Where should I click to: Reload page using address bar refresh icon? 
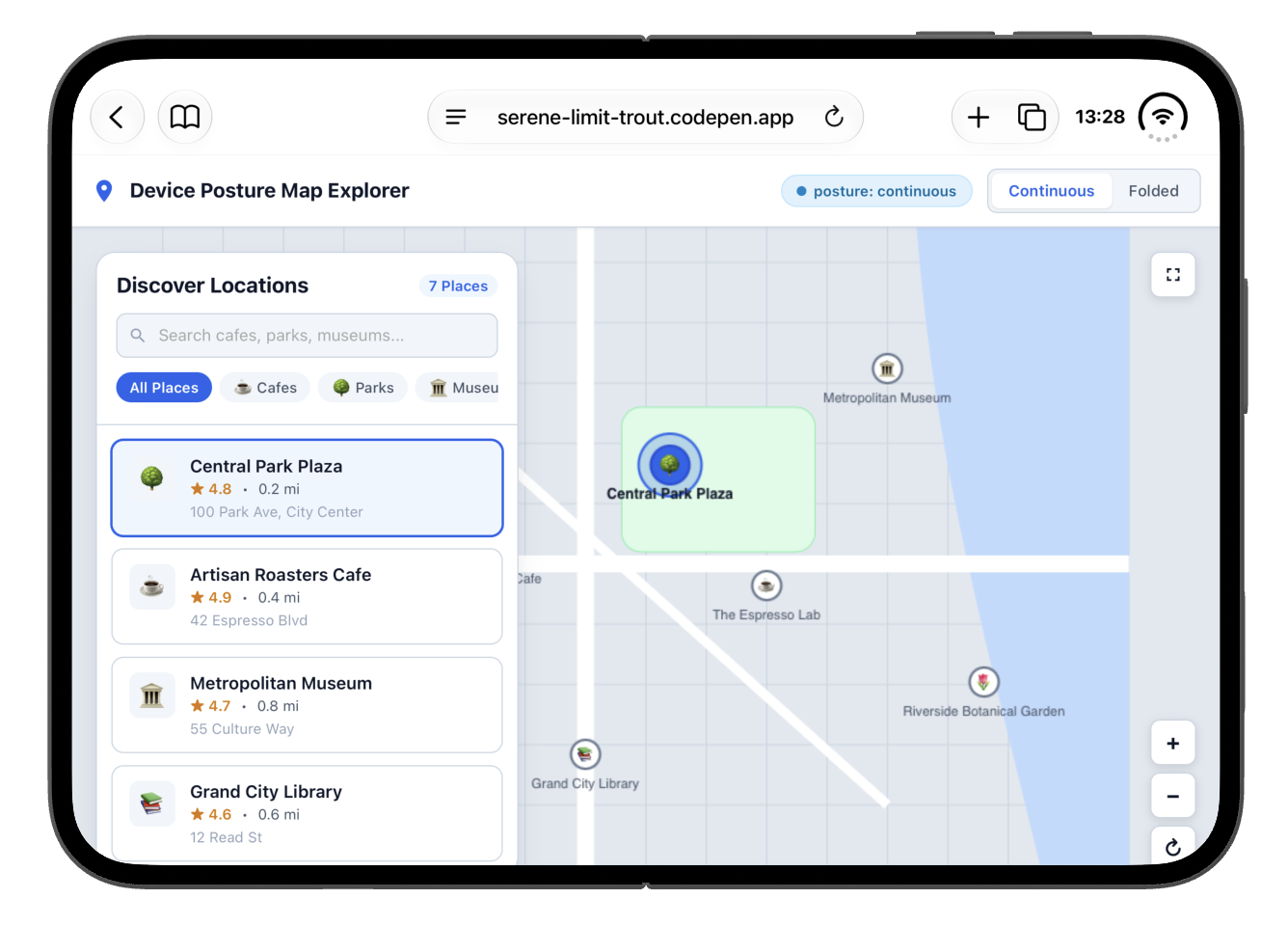click(834, 117)
